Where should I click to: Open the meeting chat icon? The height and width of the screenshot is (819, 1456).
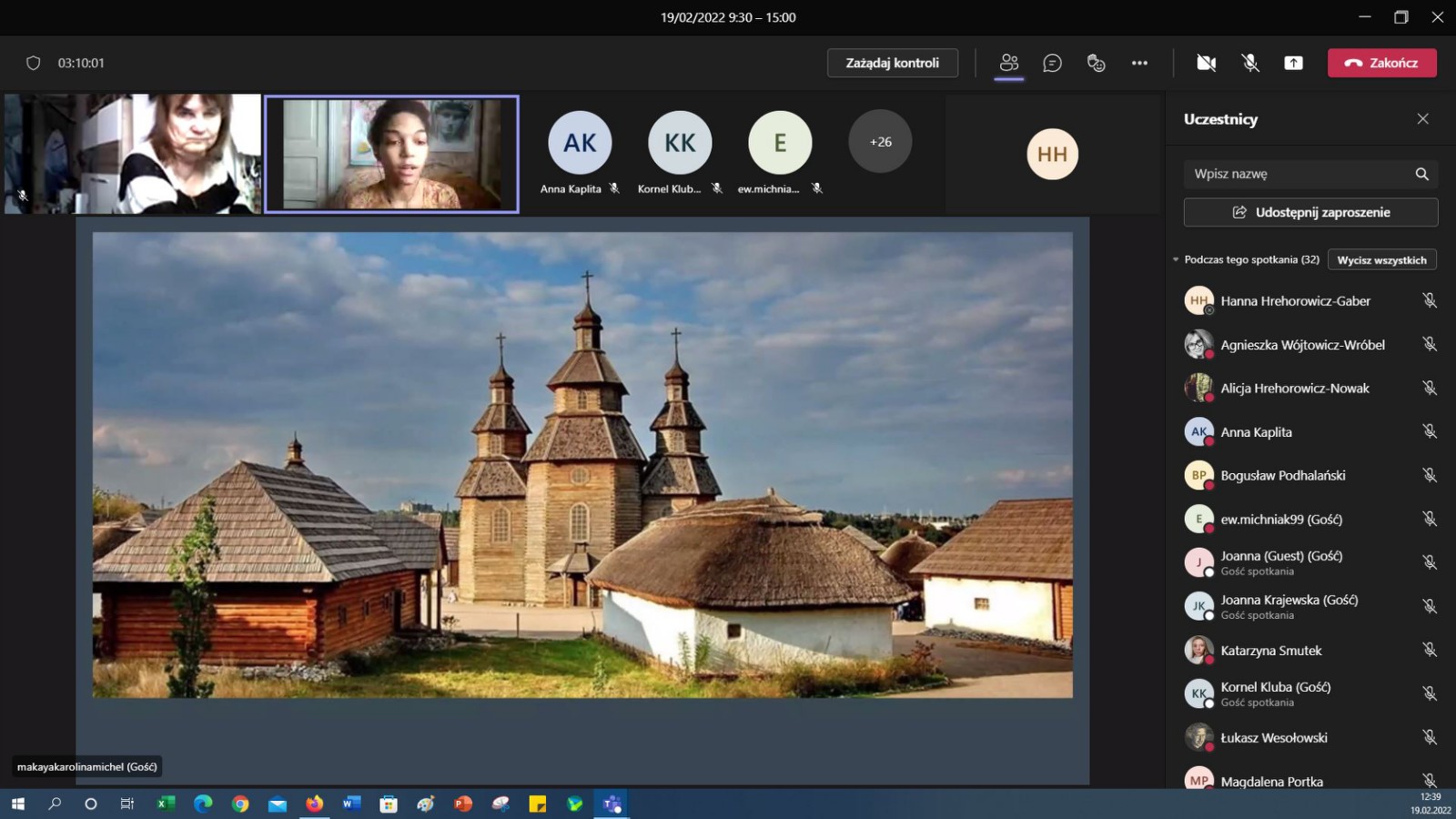click(1052, 63)
